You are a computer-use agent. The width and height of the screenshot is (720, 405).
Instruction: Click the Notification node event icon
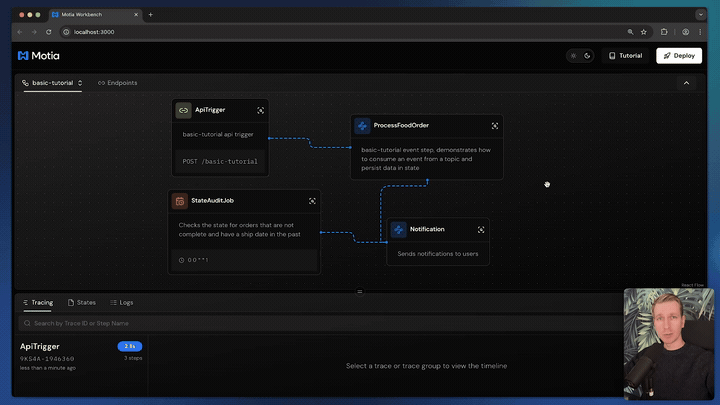point(399,229)
